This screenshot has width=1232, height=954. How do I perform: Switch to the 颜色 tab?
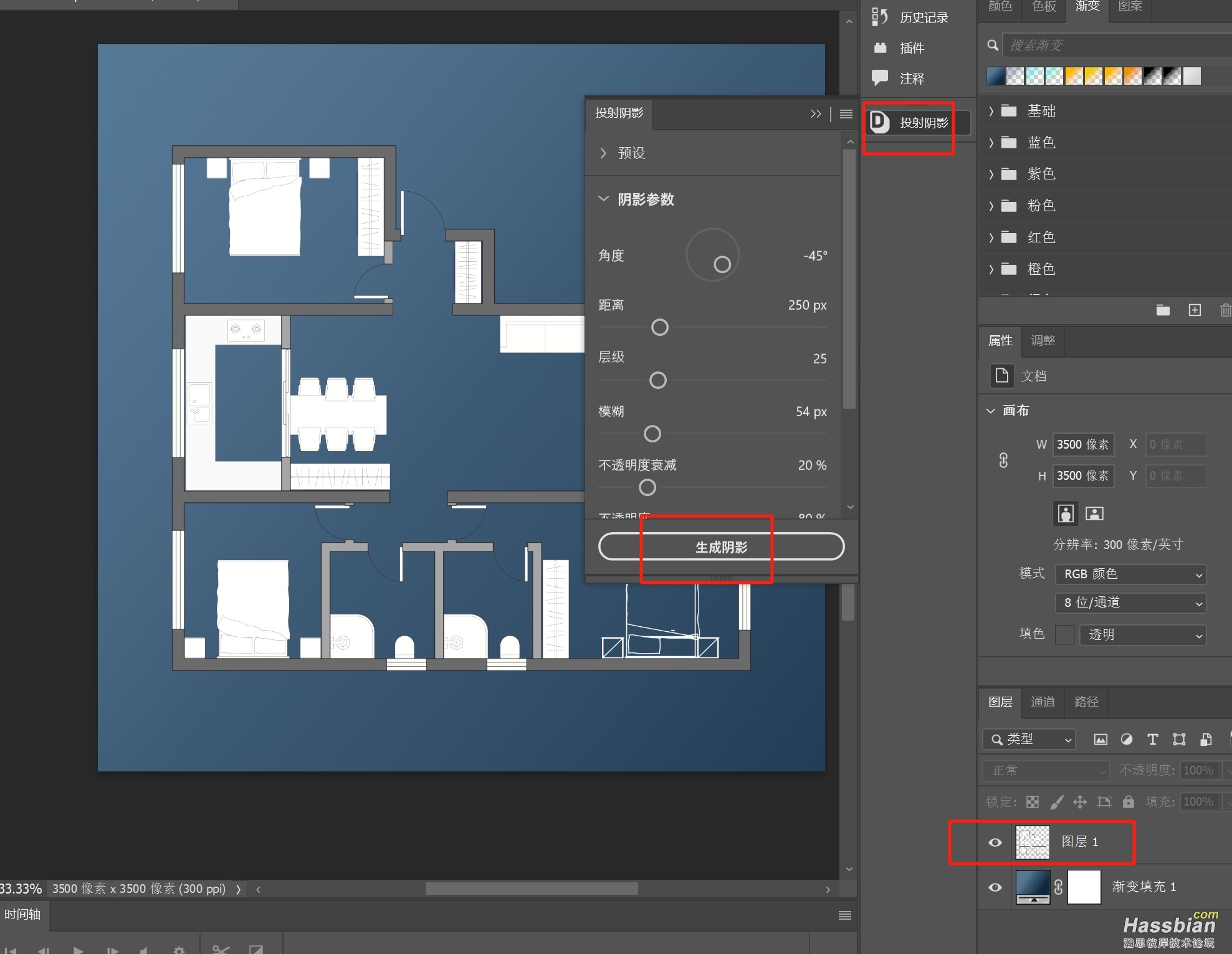tap(1000, 7)
